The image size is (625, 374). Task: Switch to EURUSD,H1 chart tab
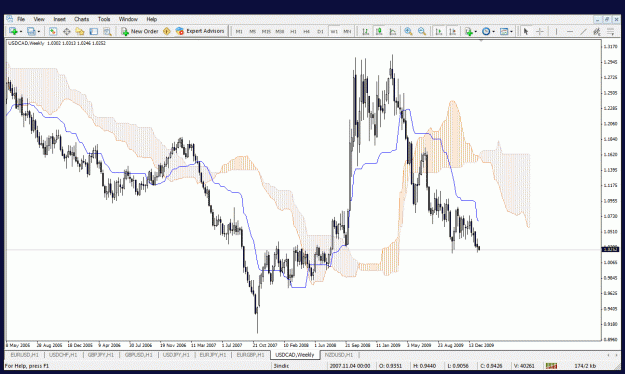click(x=24, y=355)
